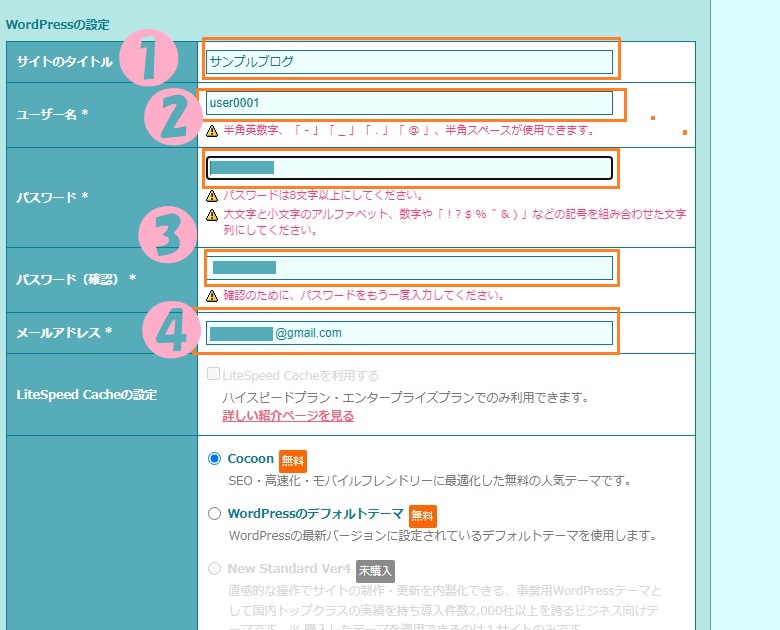This screenshot has height=630, width=780.
Task: Open the 詳しい紹介ページを見る link
Action: (288, 416)
